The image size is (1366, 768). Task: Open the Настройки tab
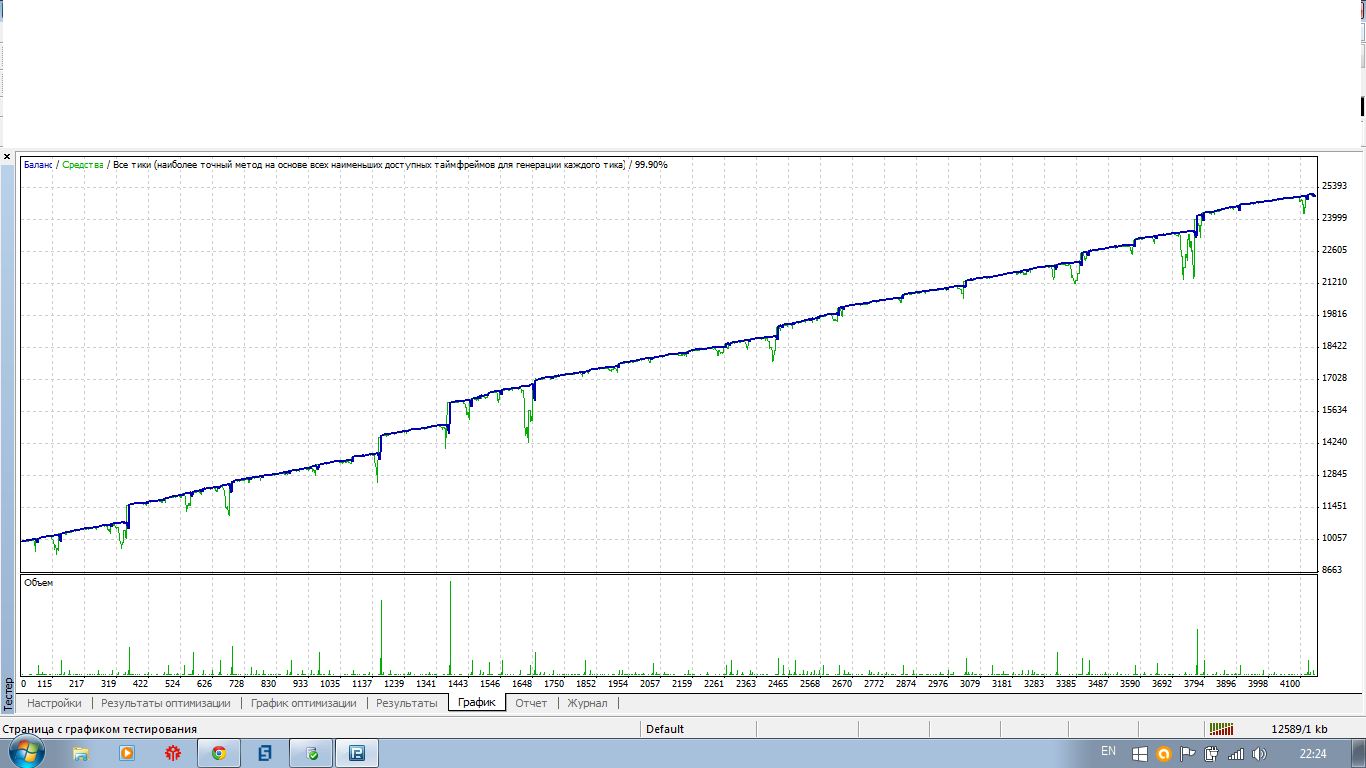click(55, 703)
